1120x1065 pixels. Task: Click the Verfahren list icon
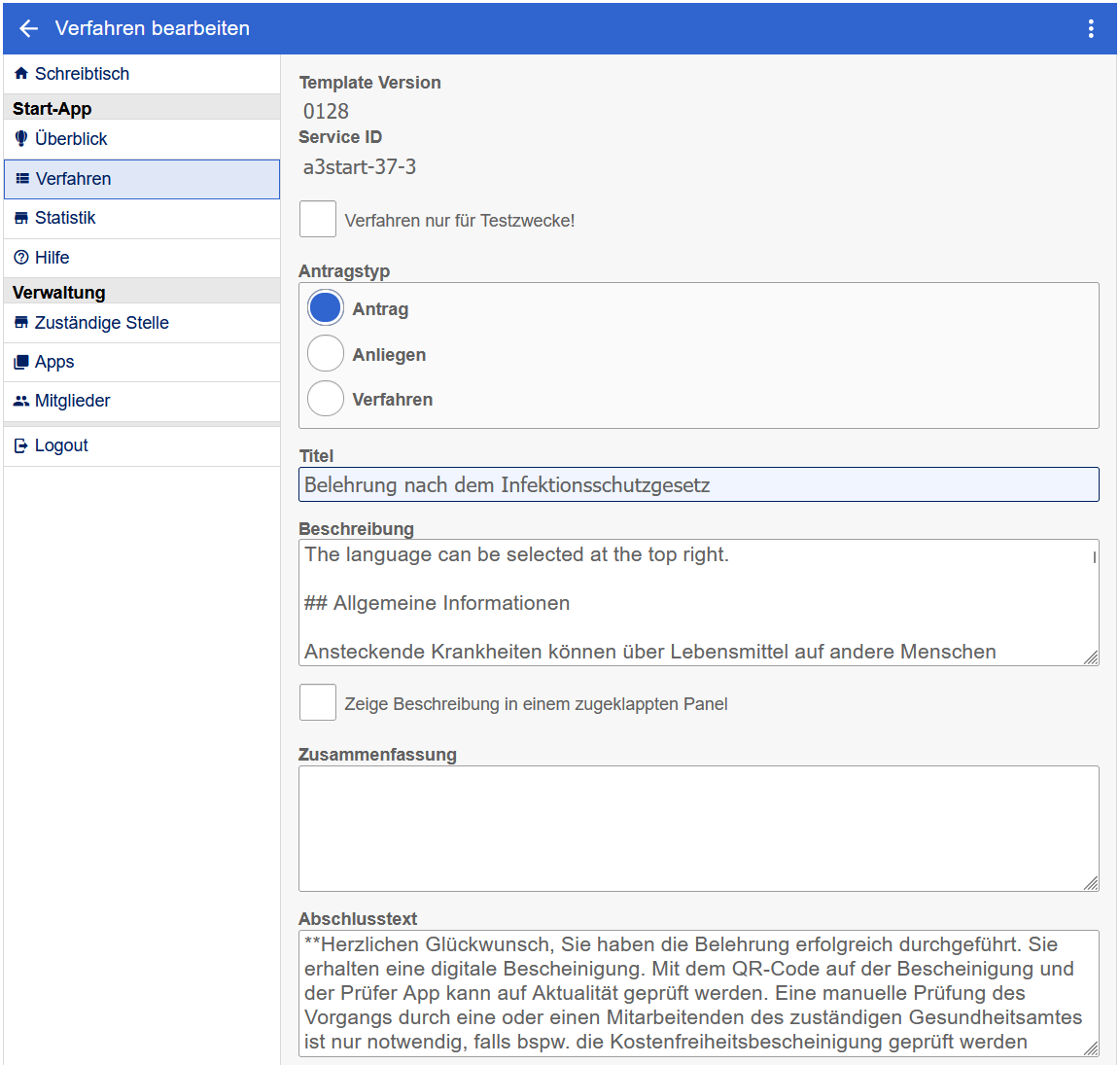23,179
